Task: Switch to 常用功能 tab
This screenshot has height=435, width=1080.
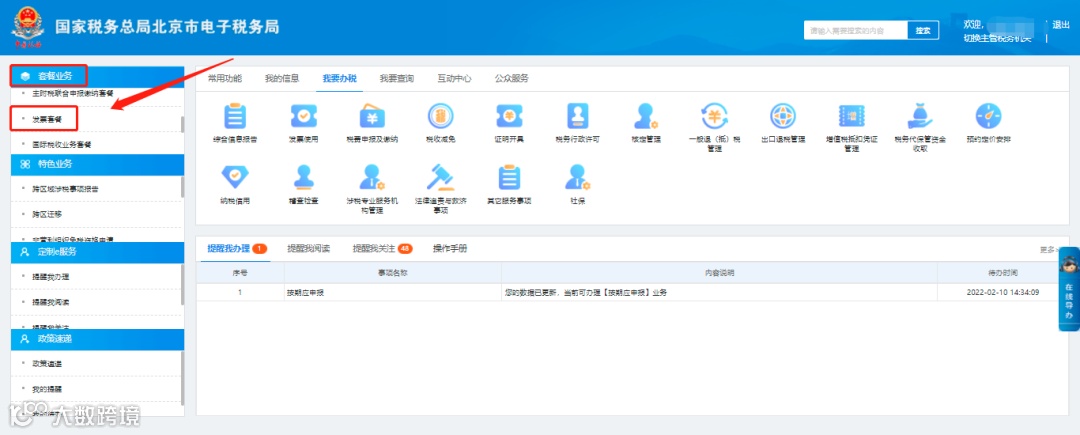Action: 225,78
